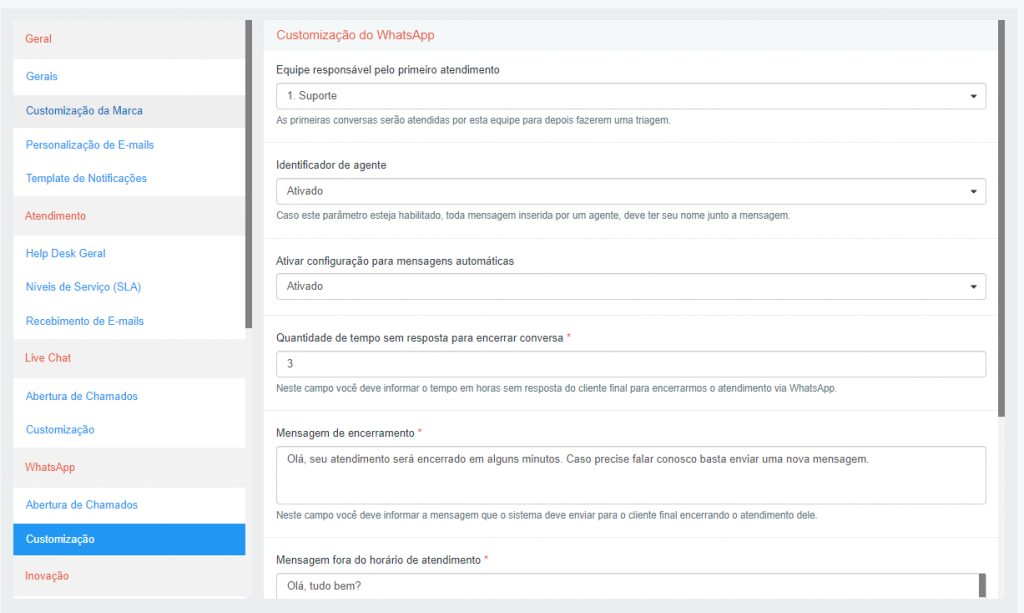
Task: Click the WhatsApp section header
Action: (50, 467)
